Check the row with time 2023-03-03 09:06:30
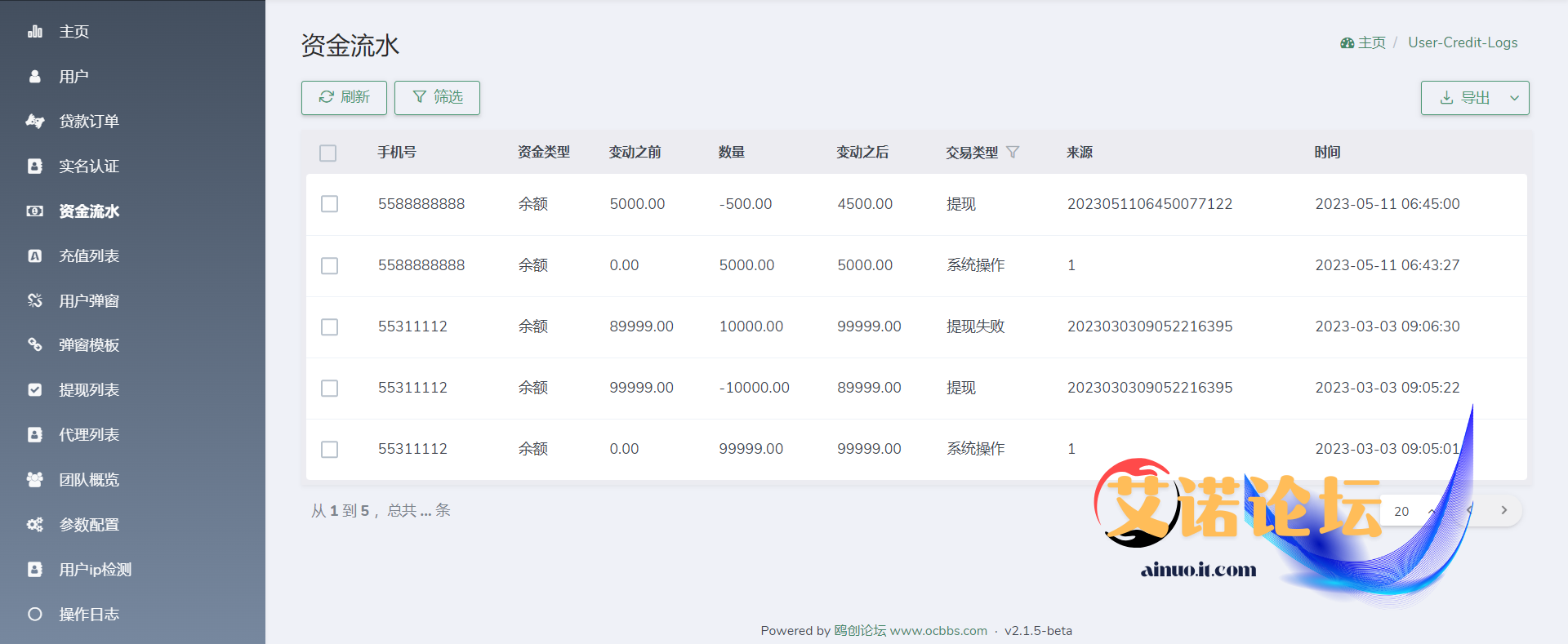1568x644 pixels. coord(330,327)
